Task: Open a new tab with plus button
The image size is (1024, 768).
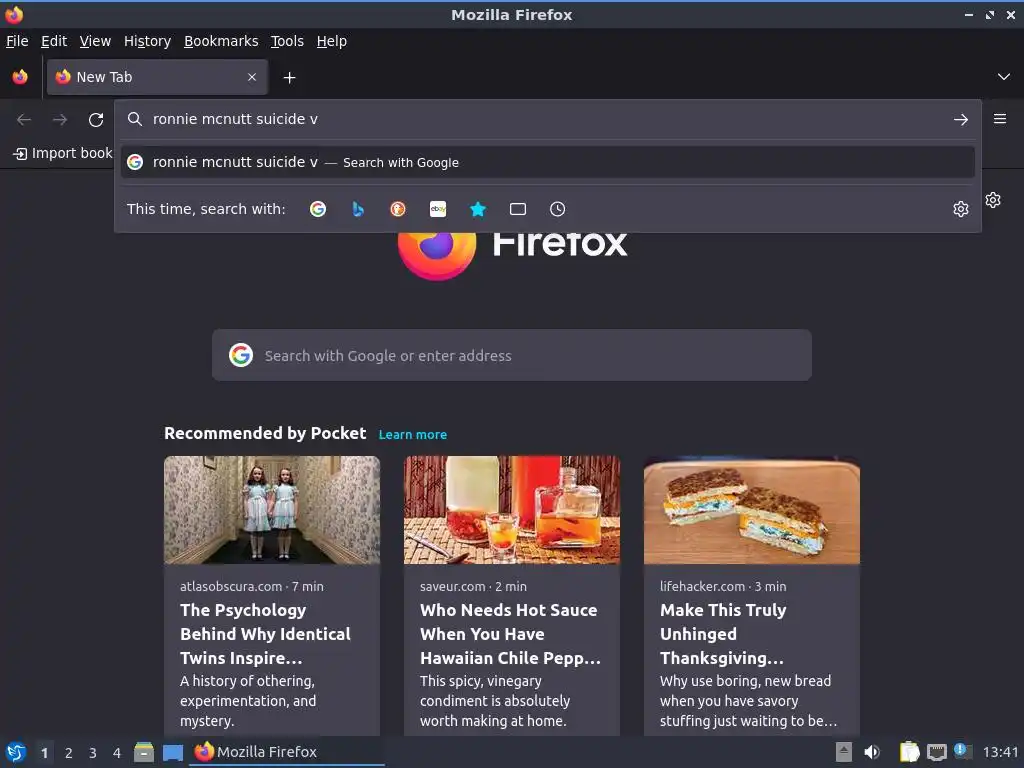Action: (x=289, y=78)
